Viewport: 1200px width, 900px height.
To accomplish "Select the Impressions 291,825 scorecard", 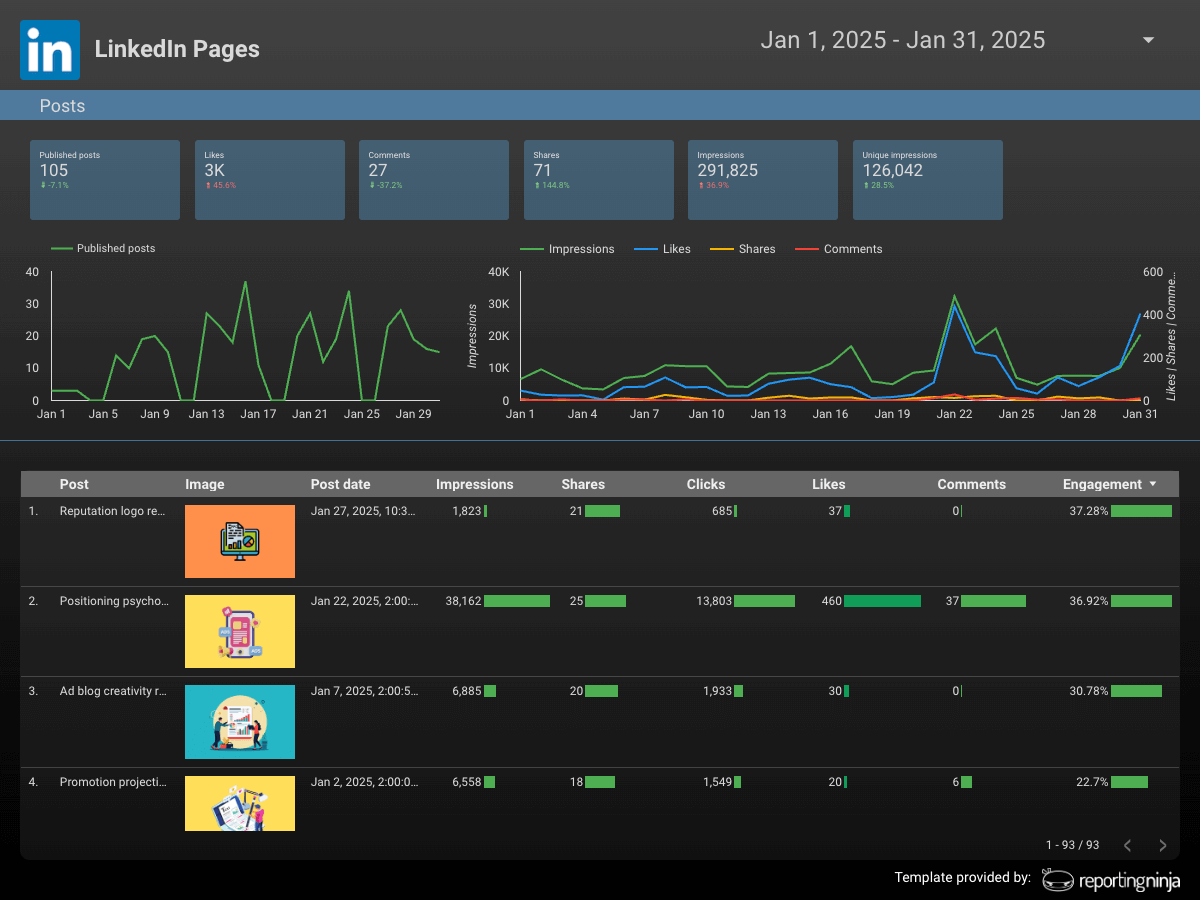I will (x=763, y=180).
